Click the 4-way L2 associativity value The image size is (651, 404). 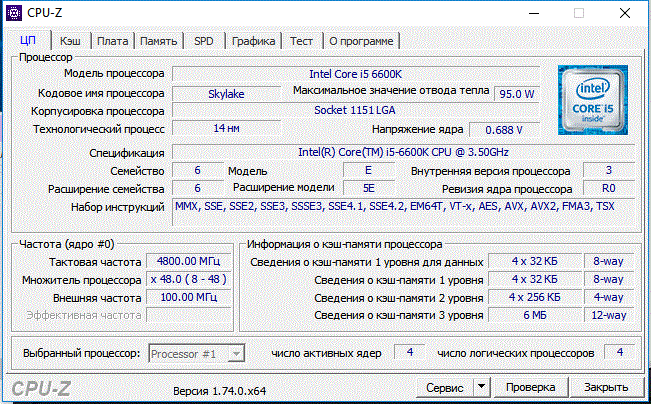tap(609, 297)
